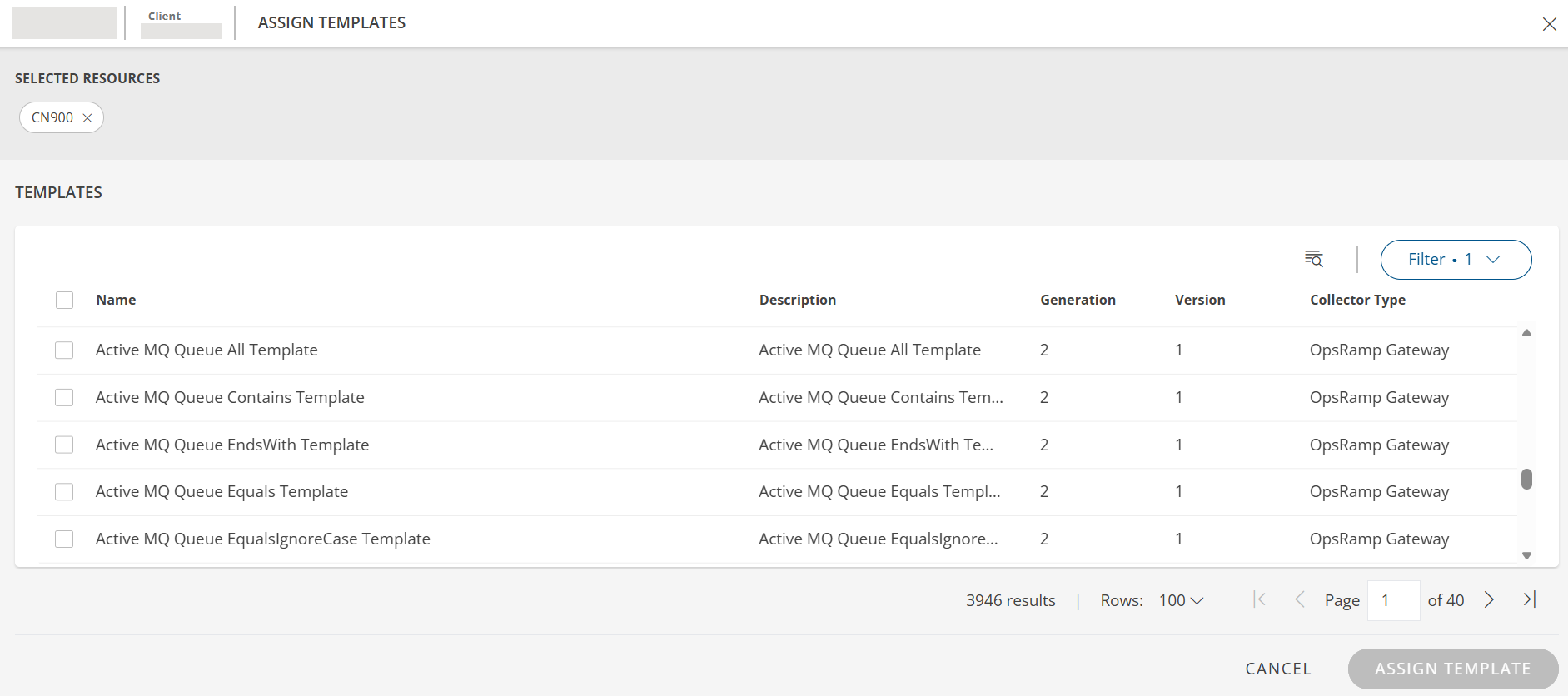Check Active MQ Queue EndsWith Template
1568x696 pixels.
tap(64, 445)
